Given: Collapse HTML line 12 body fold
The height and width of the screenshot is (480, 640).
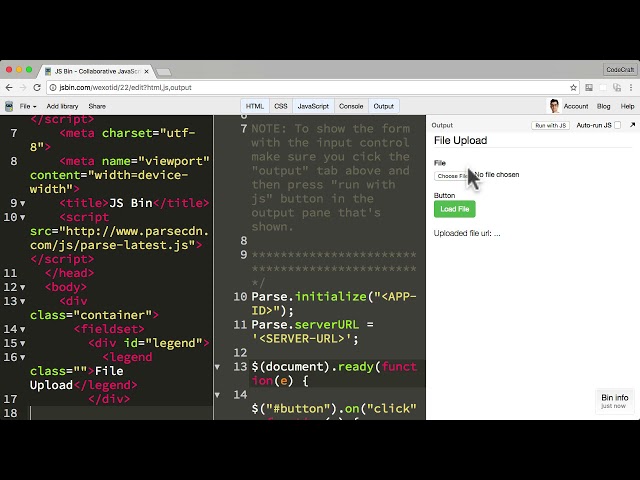Looking at the screenshot, I should (x=22, y=287).
